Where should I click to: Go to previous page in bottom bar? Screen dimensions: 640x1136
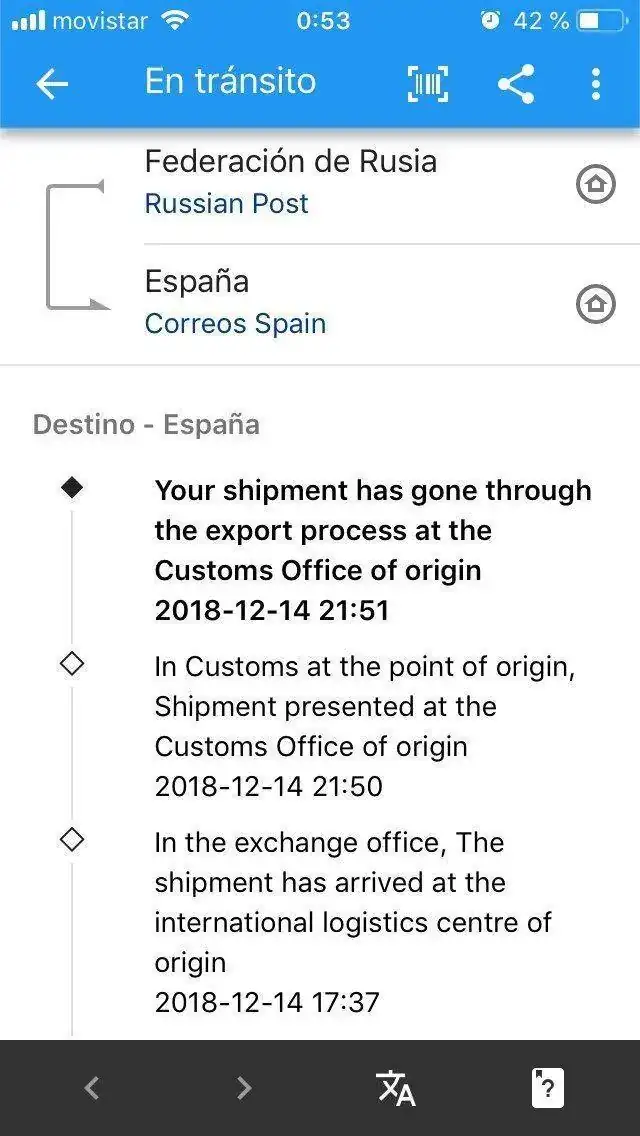click(91, 1087)
